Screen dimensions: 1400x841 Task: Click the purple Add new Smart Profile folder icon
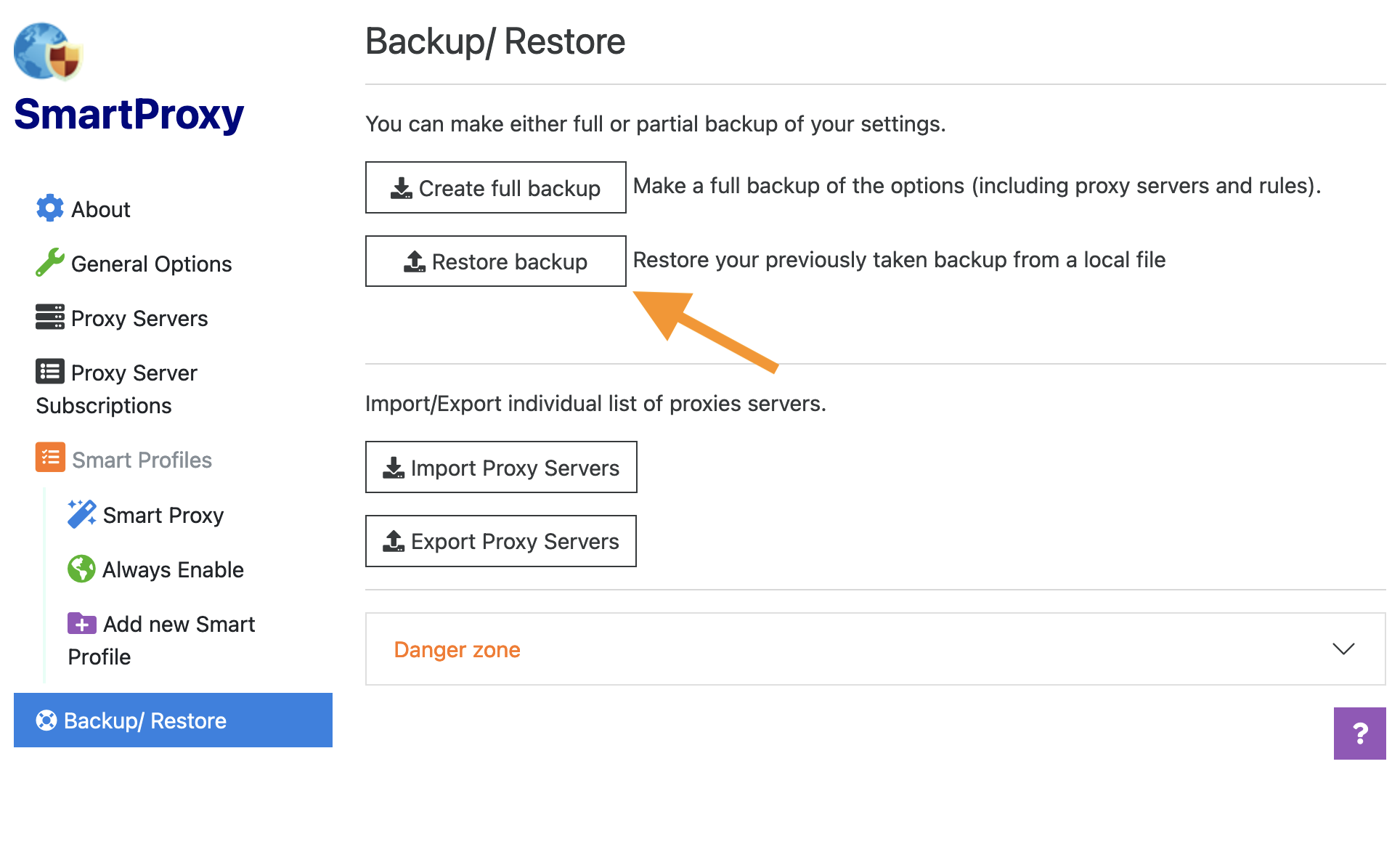[81, 623]
